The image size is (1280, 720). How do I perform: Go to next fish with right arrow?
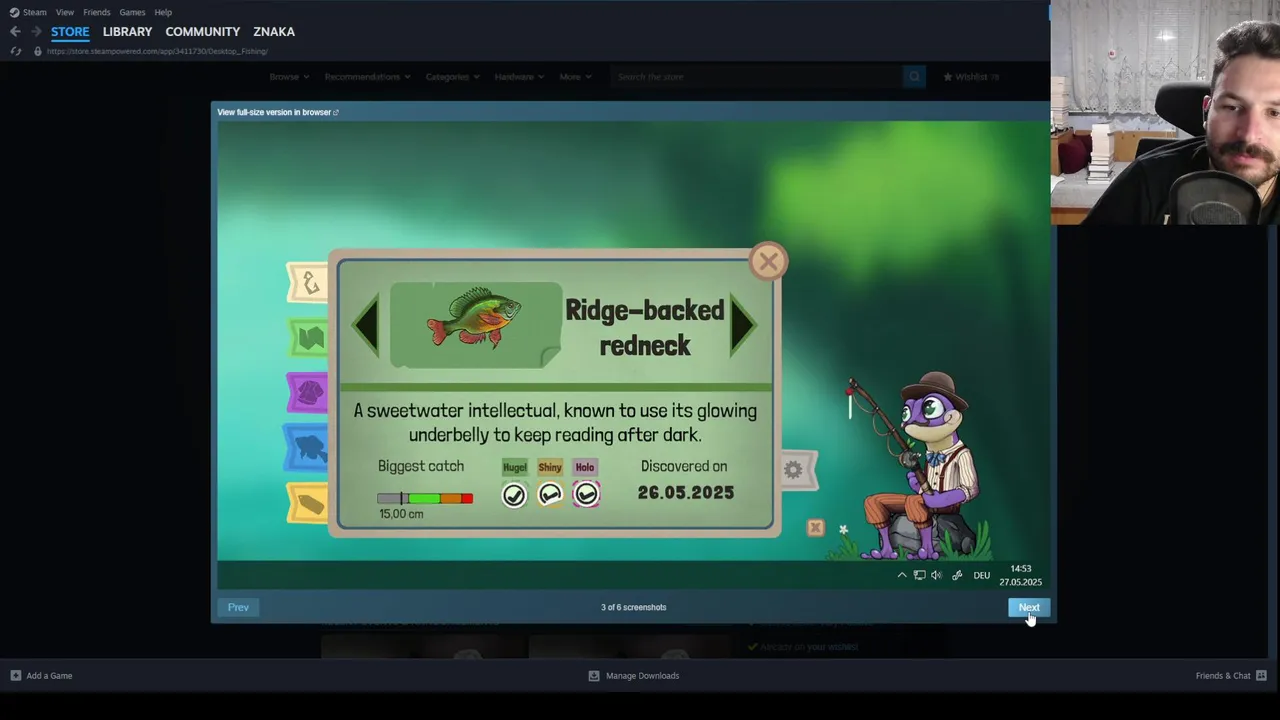tap(742, 324)
